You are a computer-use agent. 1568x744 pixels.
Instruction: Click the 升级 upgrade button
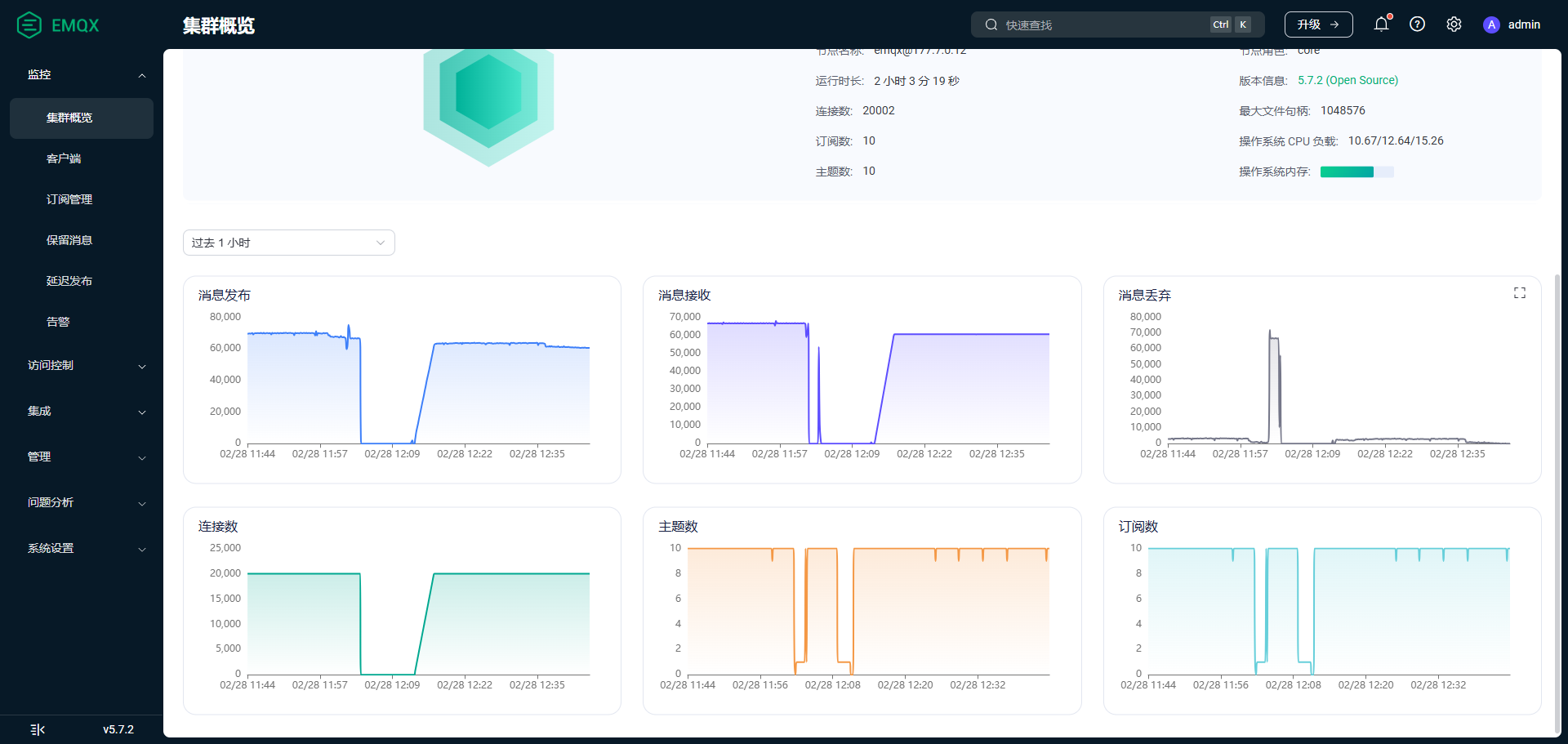[x=1318, y=25]
